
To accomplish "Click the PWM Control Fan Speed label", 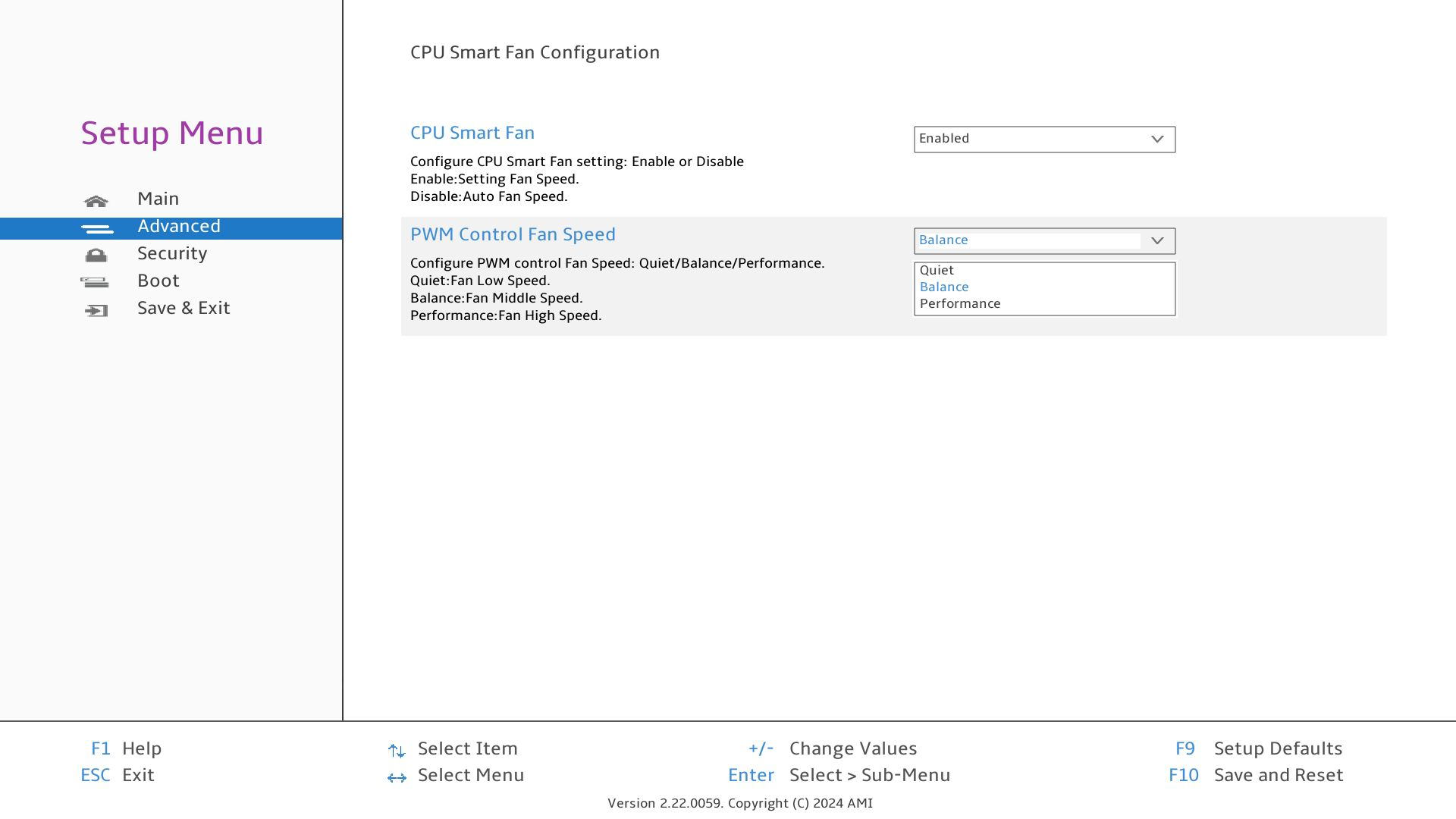I will tap(513, 234).
